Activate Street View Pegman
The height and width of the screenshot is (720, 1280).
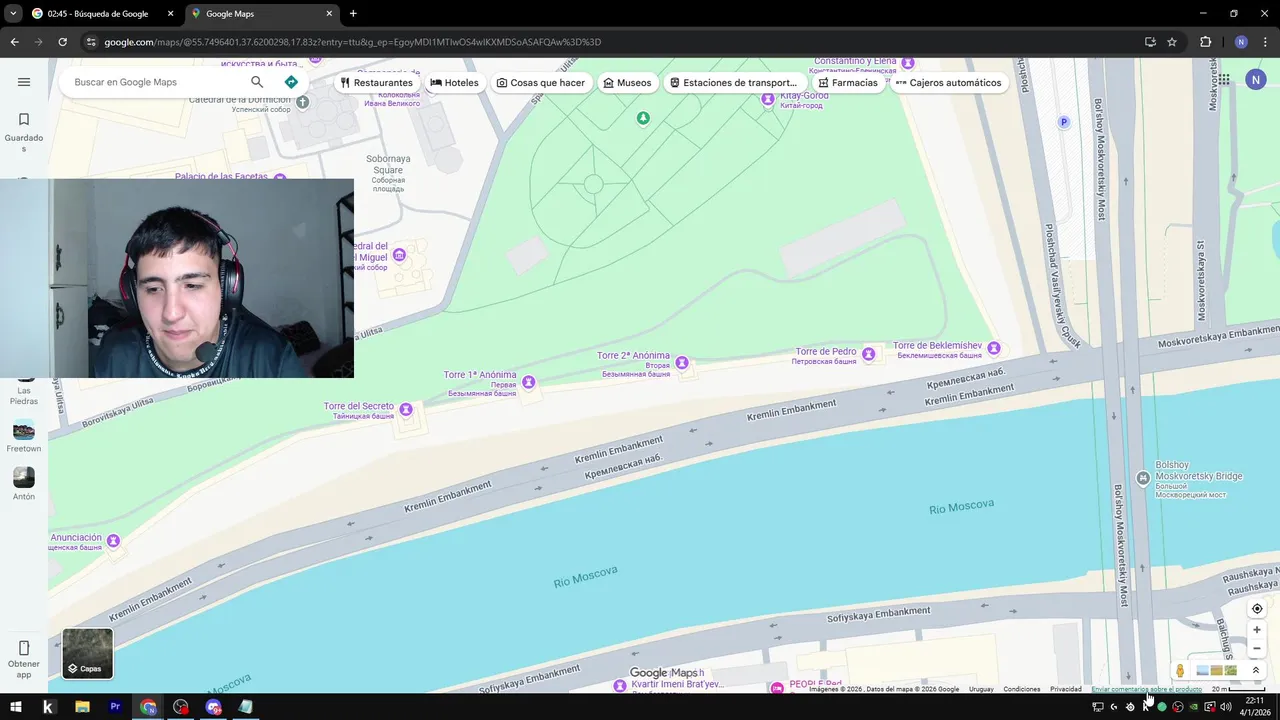tap(1180, 671)
